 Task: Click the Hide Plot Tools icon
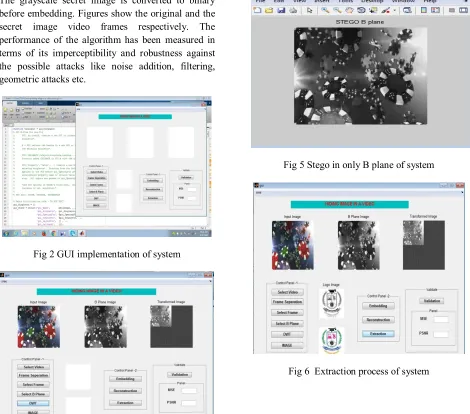[x=452, y=10]
